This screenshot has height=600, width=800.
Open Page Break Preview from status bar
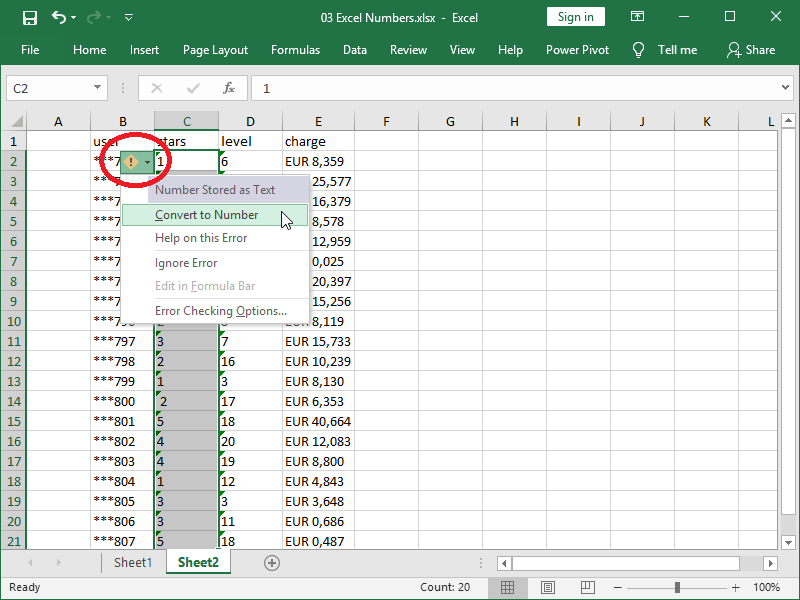pos(587,588)
